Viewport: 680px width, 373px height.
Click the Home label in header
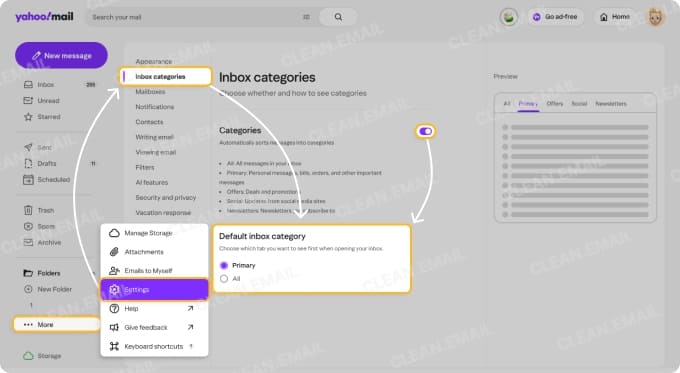(x=621, y=17)
